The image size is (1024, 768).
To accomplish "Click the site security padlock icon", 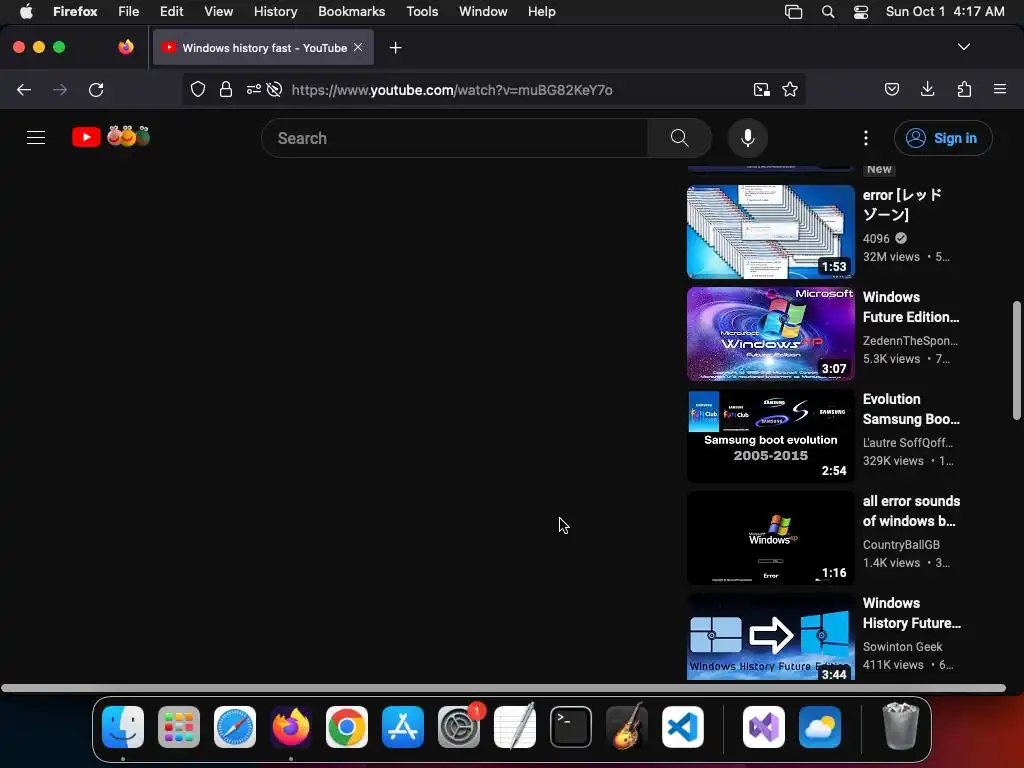I will [x=226, y=89].
